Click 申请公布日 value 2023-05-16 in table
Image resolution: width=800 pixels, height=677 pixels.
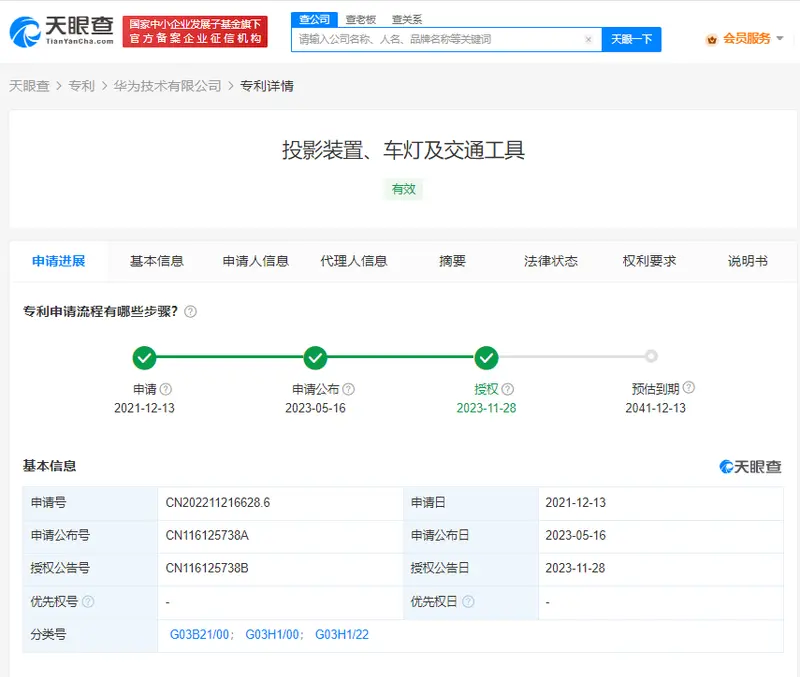click(x=576, y=535)
